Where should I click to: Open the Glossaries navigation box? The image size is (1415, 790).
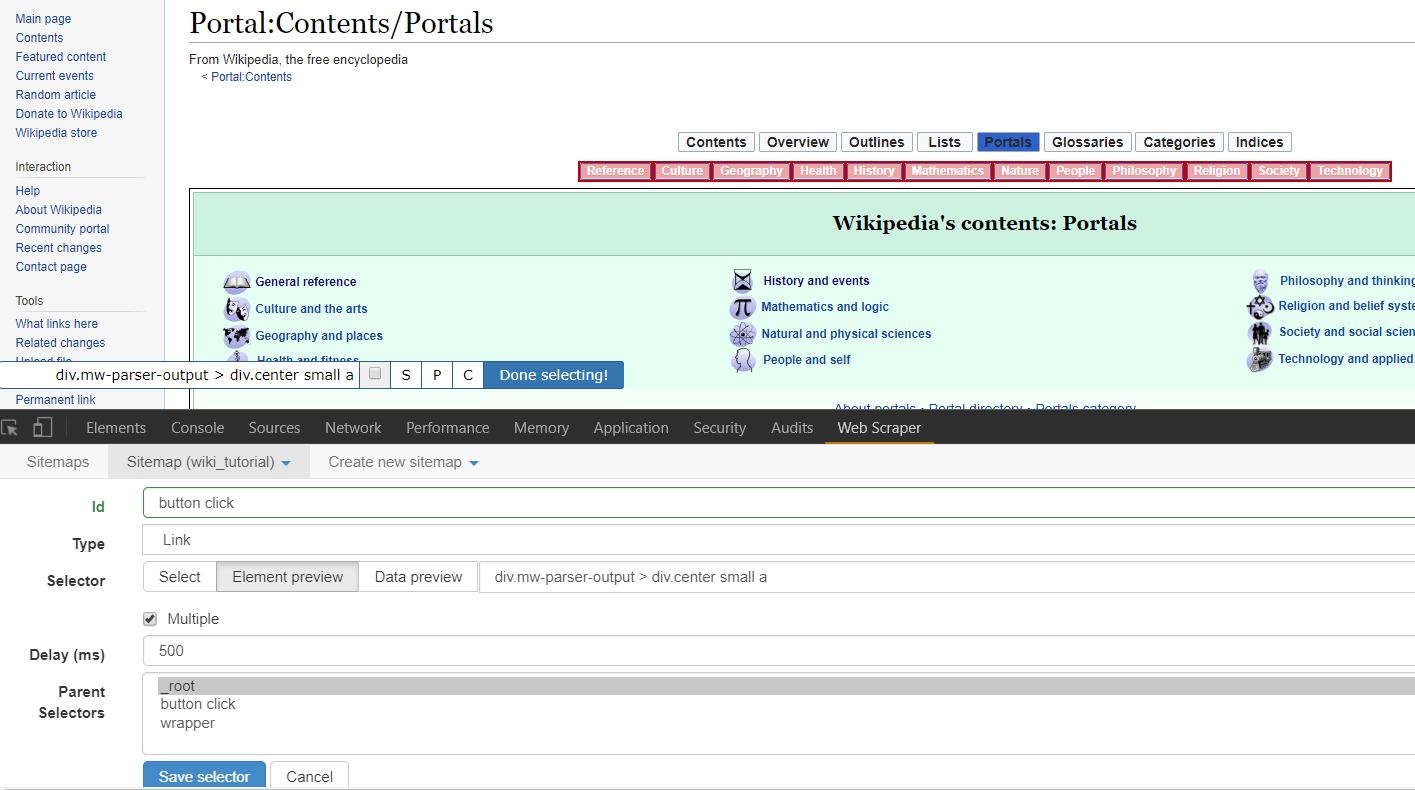pos(1088,142)
